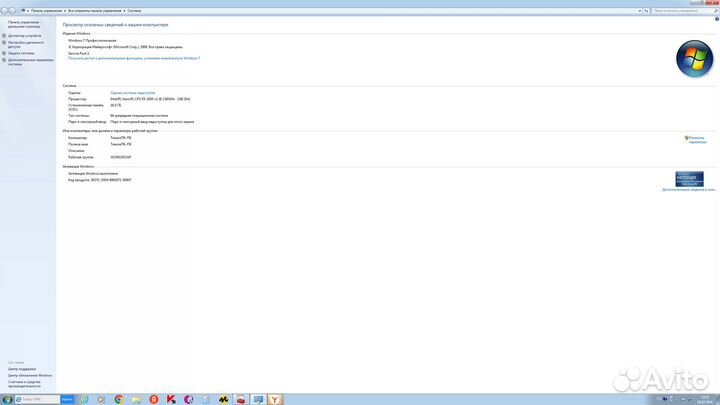Click the Change settings link for computer name
This screenshot has width=720, height=405.
(x=696, y=140)
